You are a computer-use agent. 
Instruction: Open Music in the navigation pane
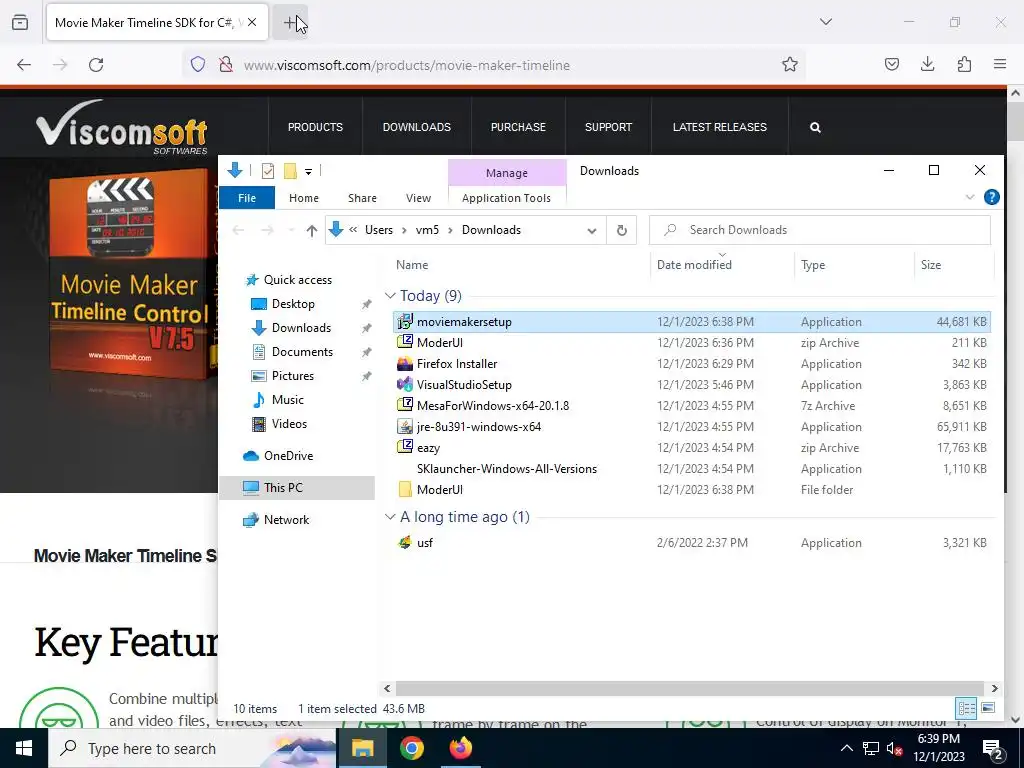287,400
